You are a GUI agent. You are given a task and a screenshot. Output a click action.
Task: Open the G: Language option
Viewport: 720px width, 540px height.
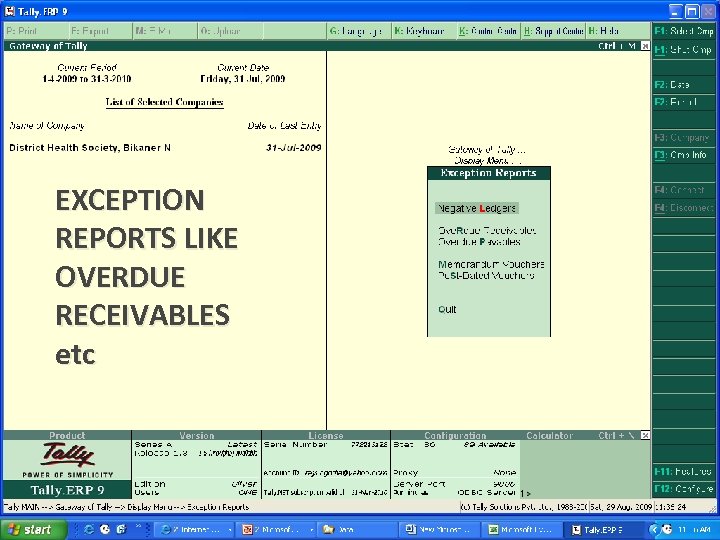click(359, 31)
